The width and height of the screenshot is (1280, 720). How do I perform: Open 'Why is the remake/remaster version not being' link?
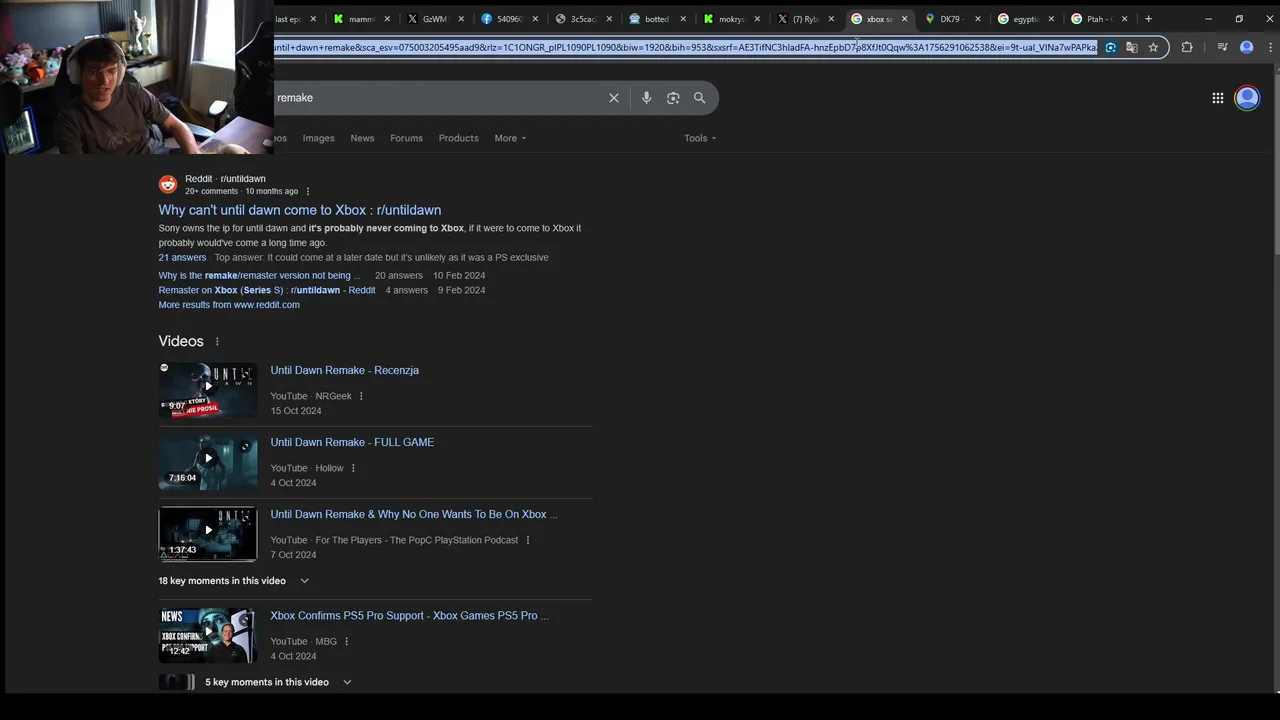259,276
